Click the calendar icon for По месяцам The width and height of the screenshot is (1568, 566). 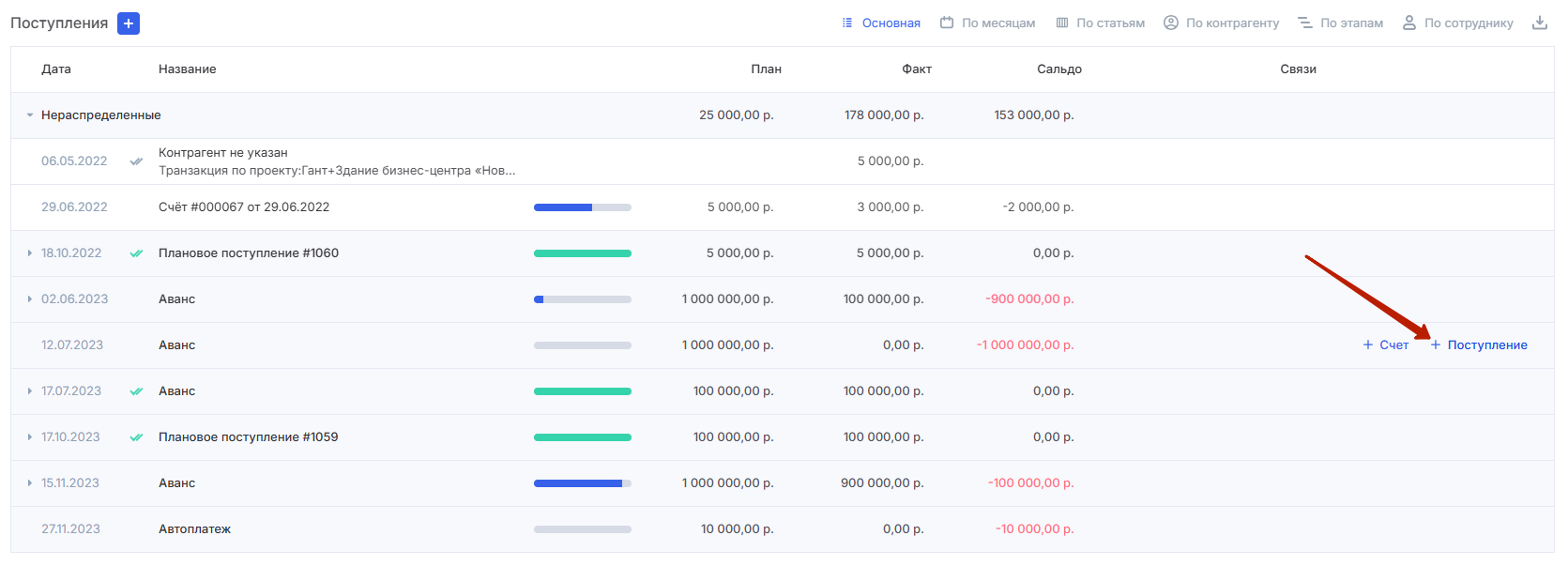pyautogui.click(x=947, y=23)
